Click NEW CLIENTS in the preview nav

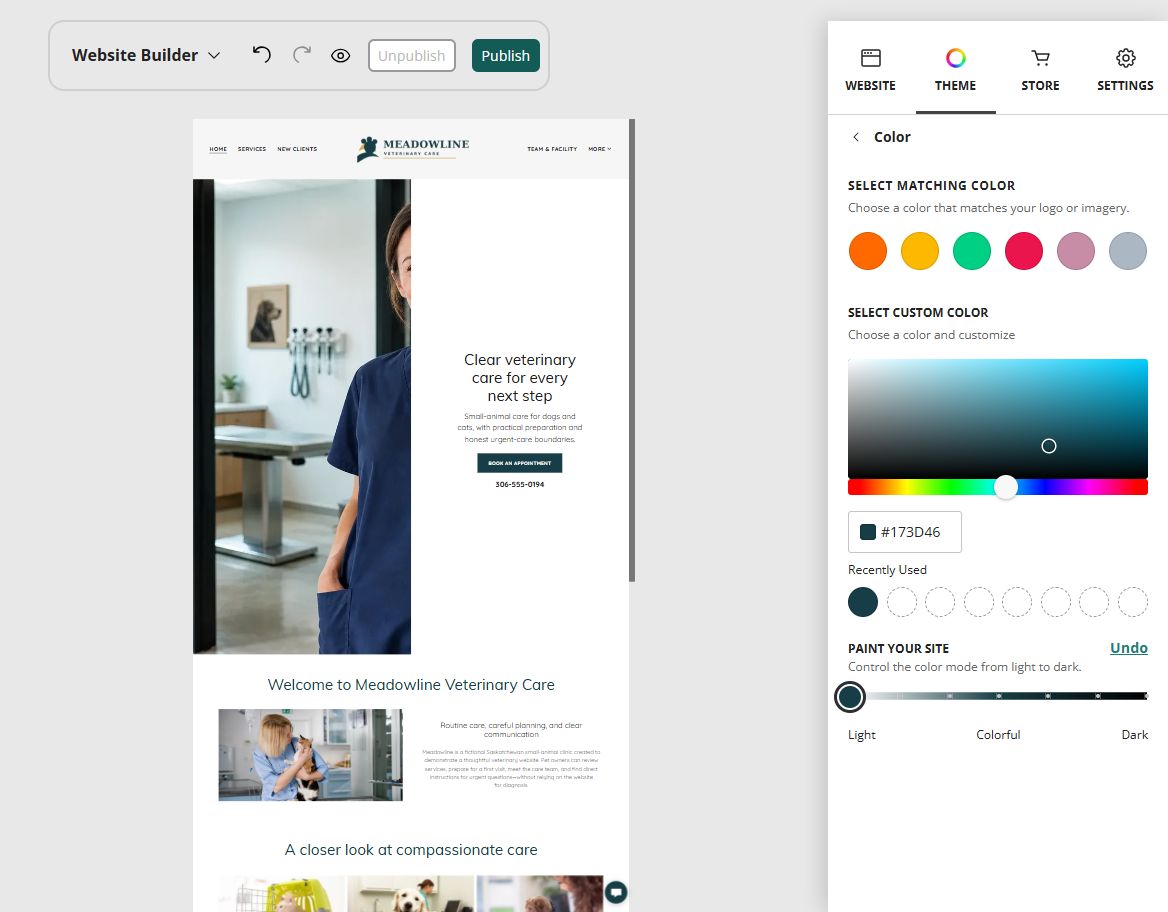click(x=297, y=149)
